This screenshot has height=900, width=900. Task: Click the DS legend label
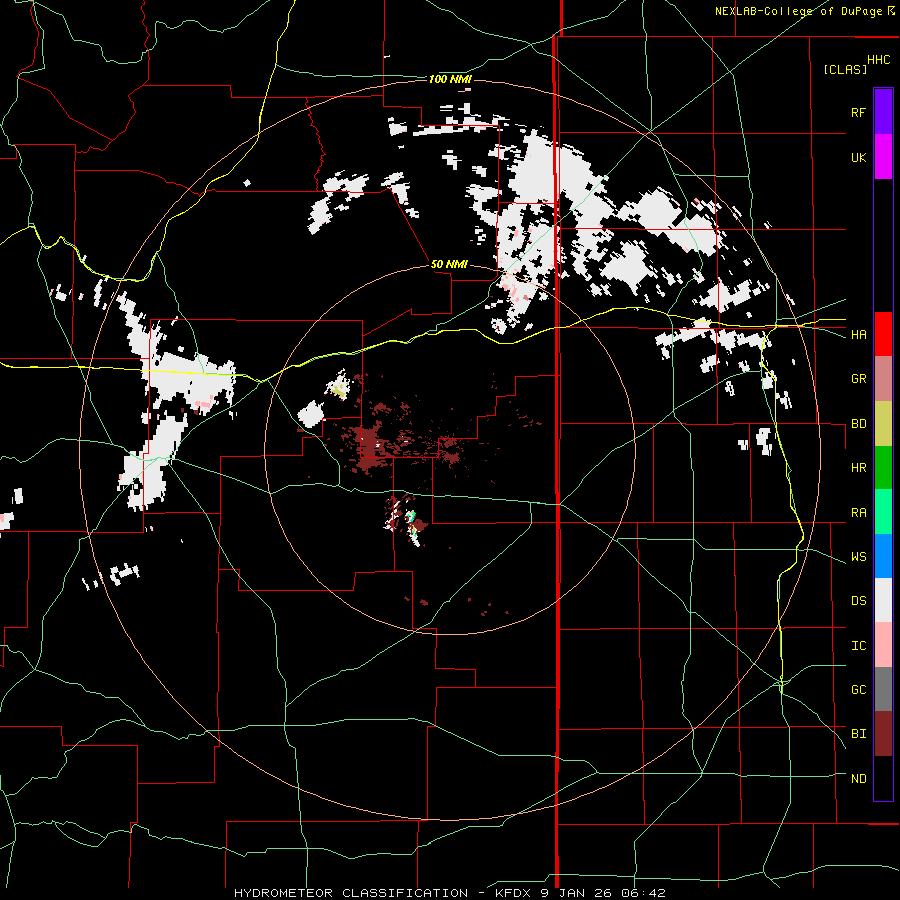[x=858, y=601]
